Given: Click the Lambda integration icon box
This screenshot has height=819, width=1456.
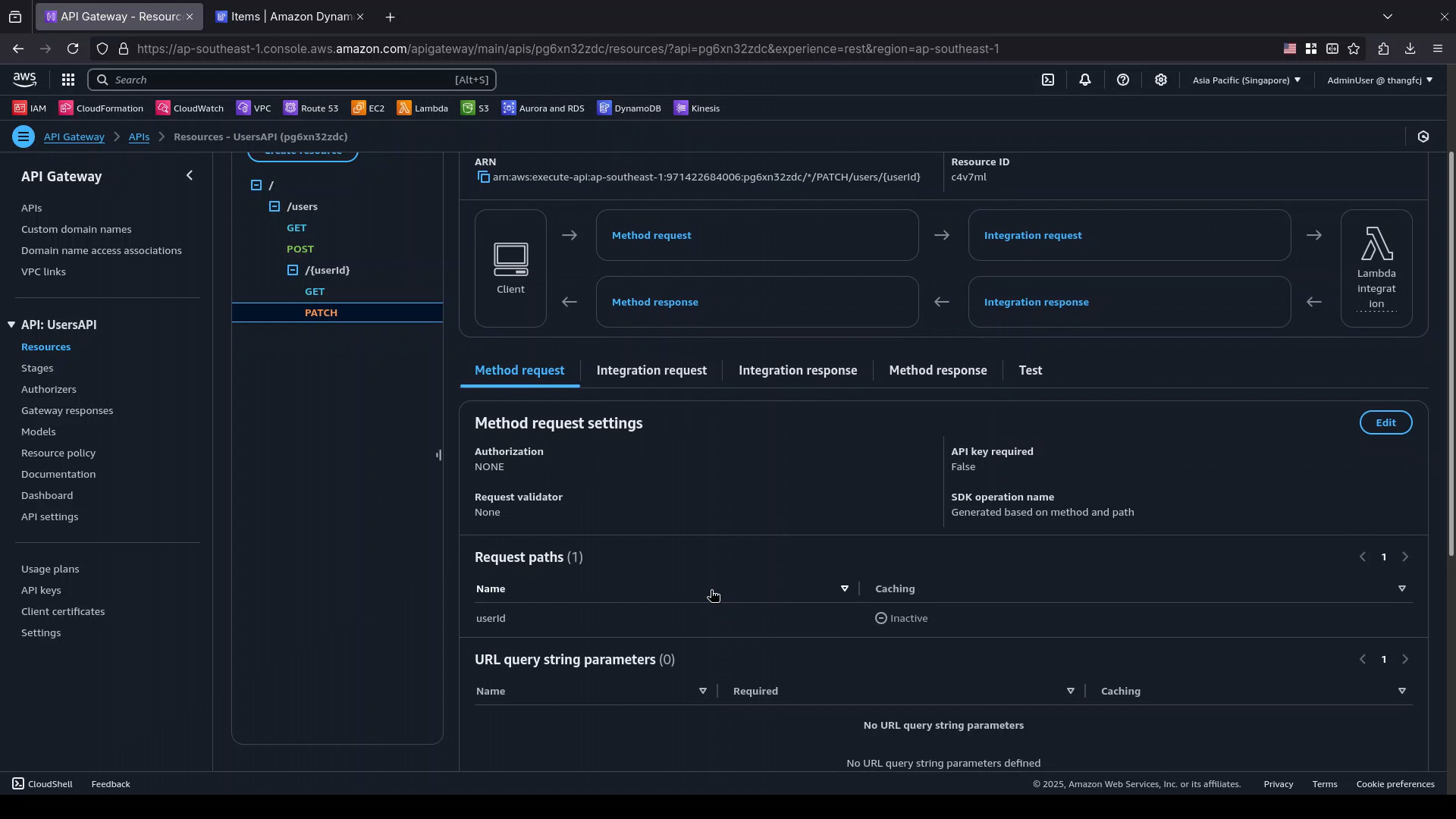Looking at the screenshot, I should [x=1376, y=268].
